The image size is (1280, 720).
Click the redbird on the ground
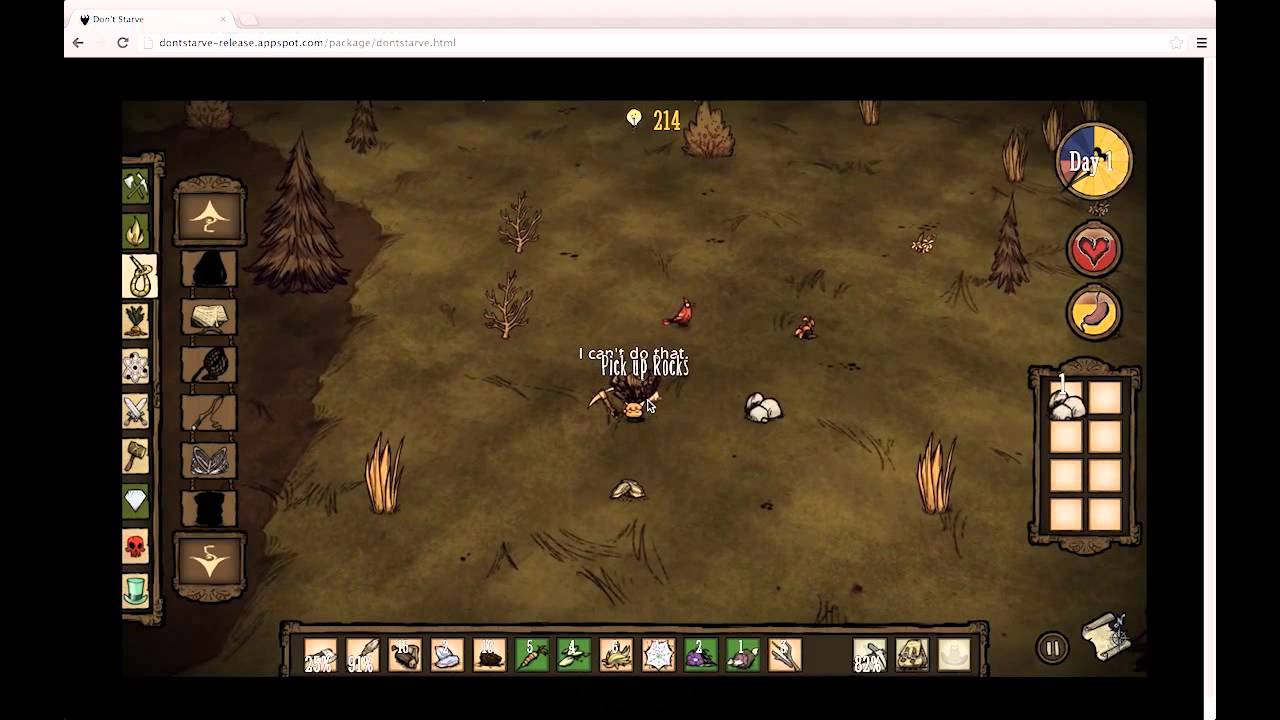(x=679, y=314)
